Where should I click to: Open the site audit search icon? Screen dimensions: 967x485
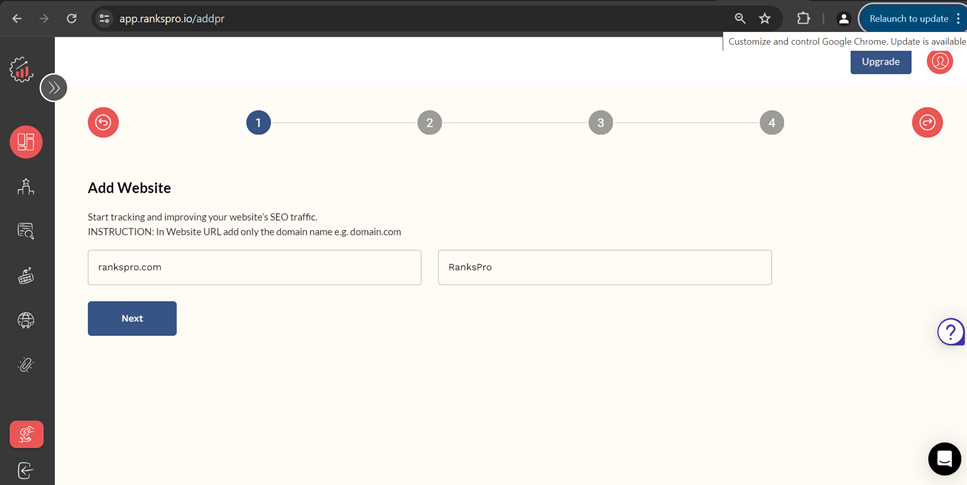(26, 231)
